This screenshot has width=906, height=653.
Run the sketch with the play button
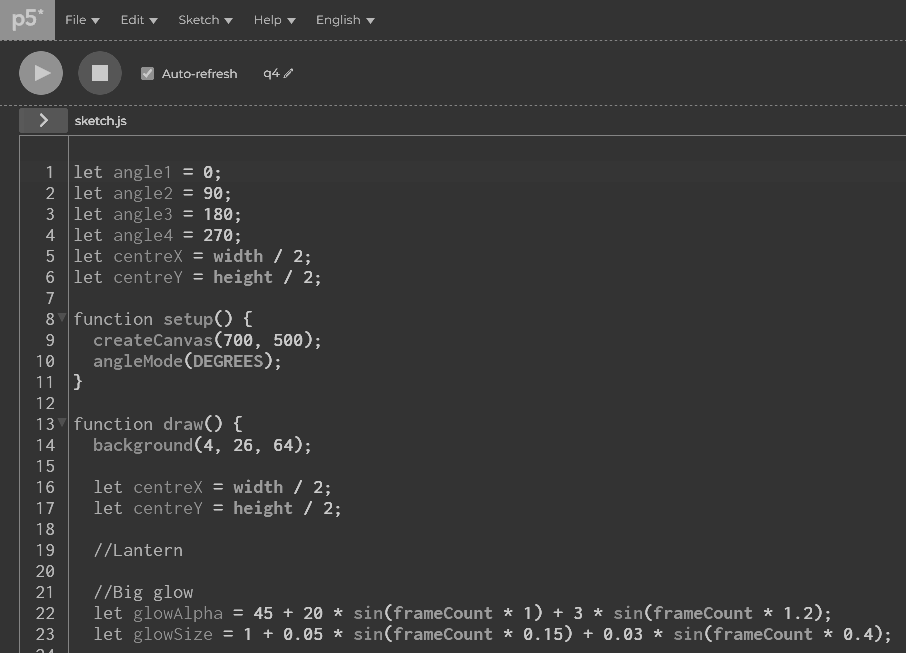pos(41,73)
